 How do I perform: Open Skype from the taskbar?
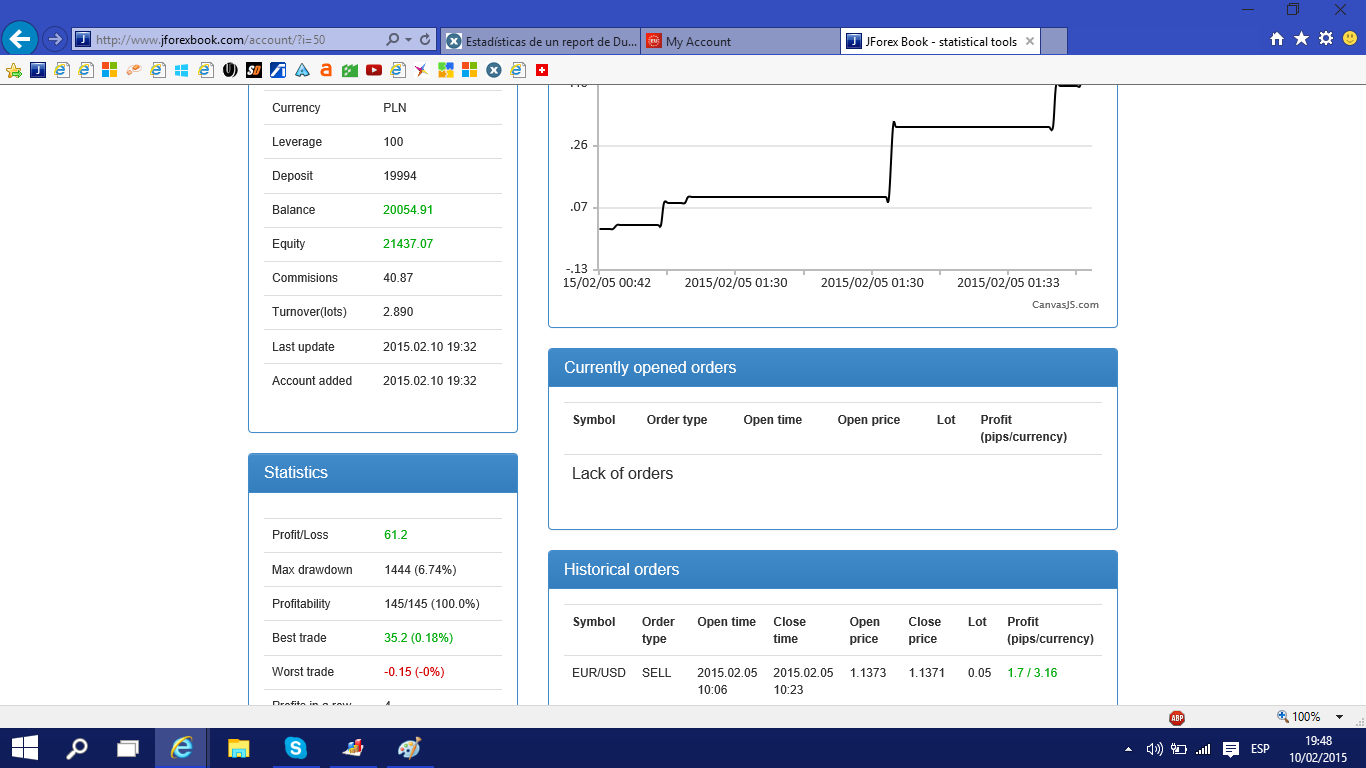295,747
